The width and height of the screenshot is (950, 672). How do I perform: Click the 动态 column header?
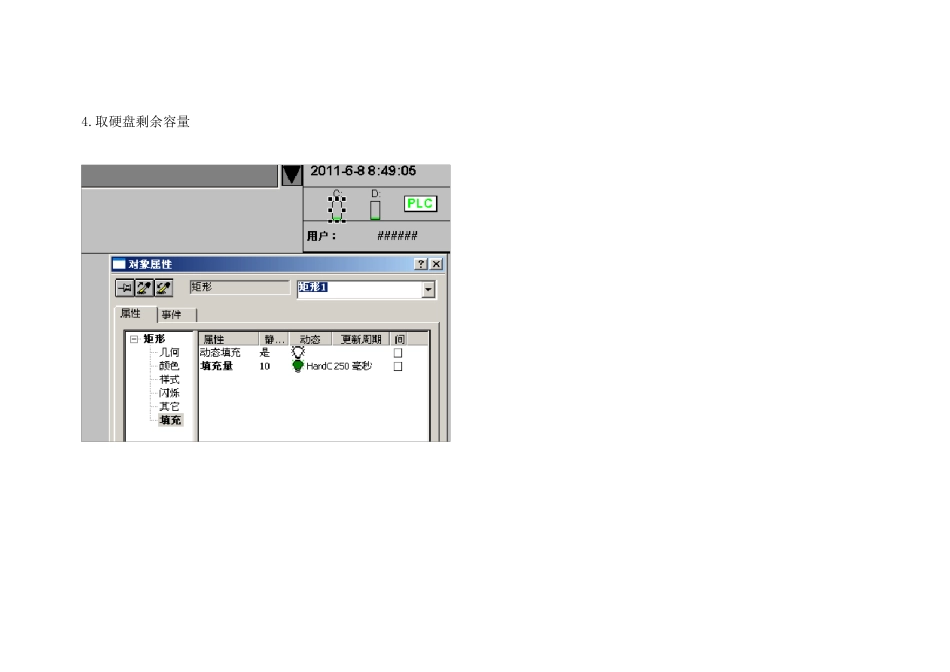click(x=310, y=339)
